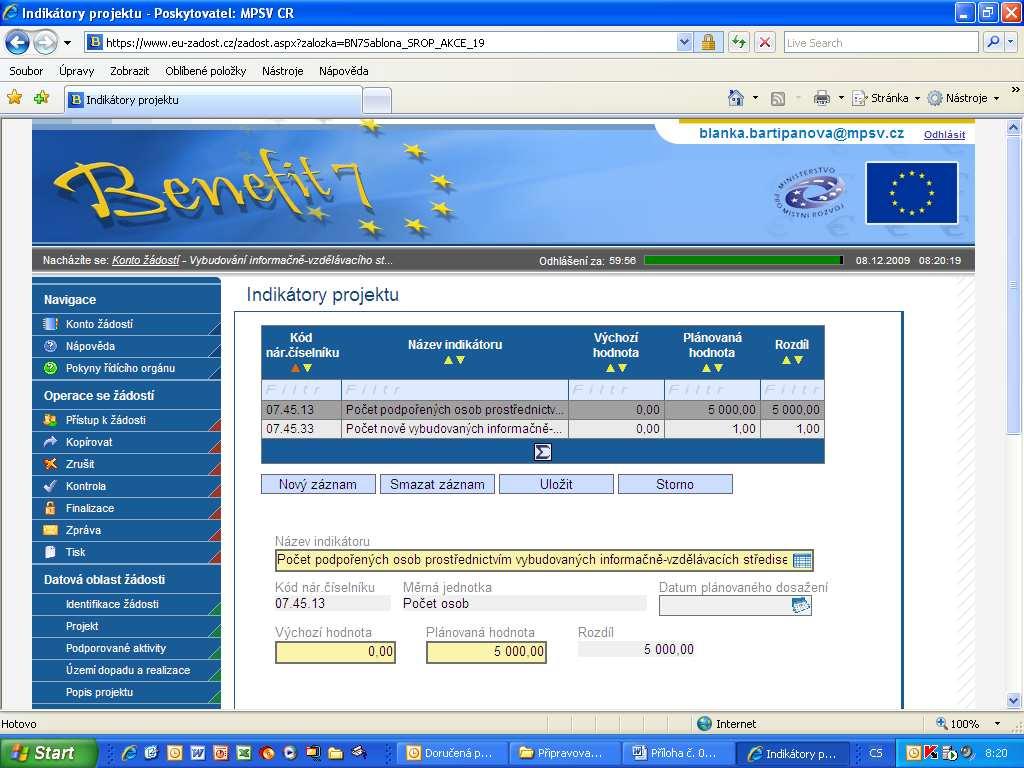Click the Add to Favorites star-plus icon
This screenshot has width=1024, height=768.
coord(42,98)
